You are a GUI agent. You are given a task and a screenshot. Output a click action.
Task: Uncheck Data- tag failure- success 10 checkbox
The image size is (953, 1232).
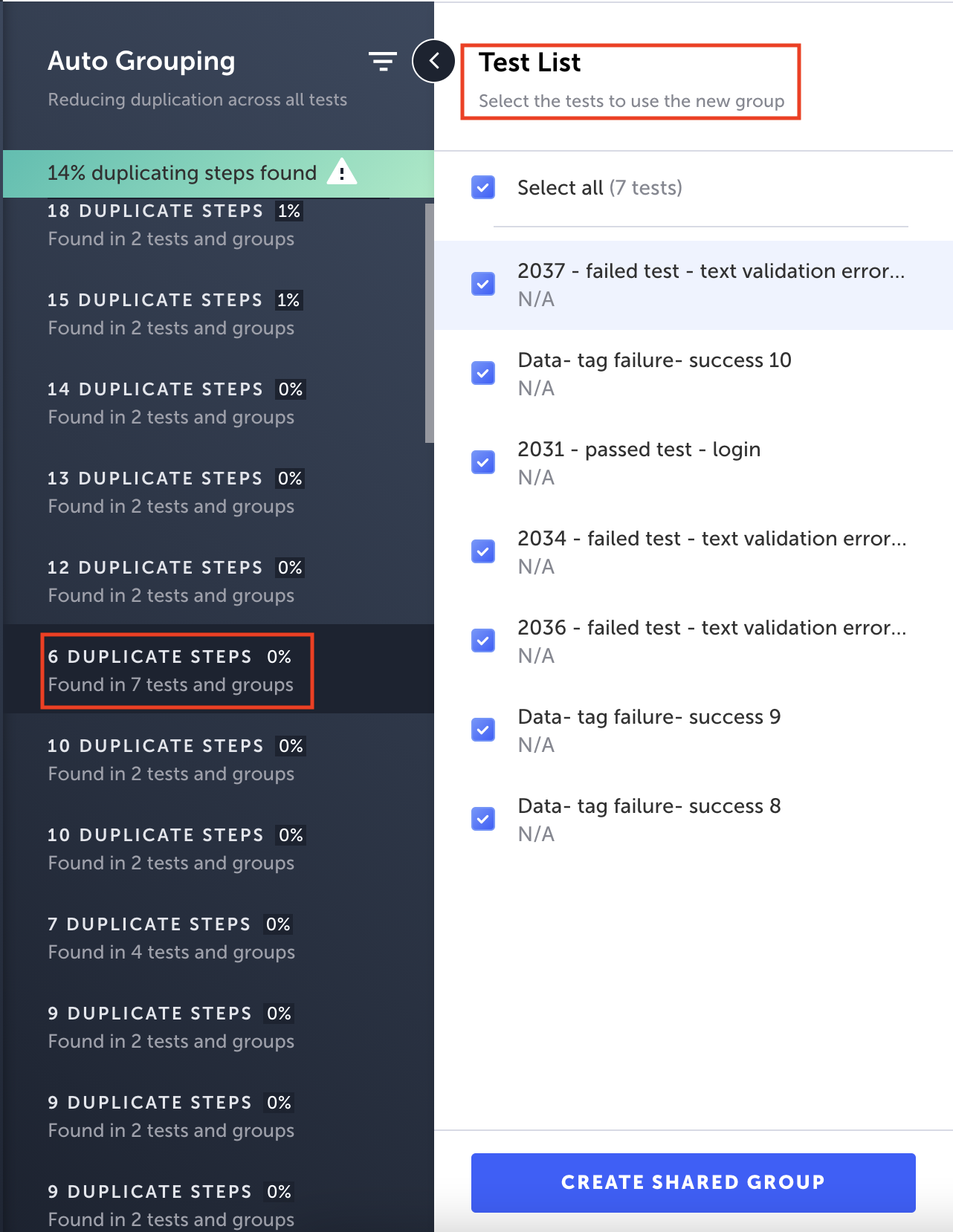(483, 373)
